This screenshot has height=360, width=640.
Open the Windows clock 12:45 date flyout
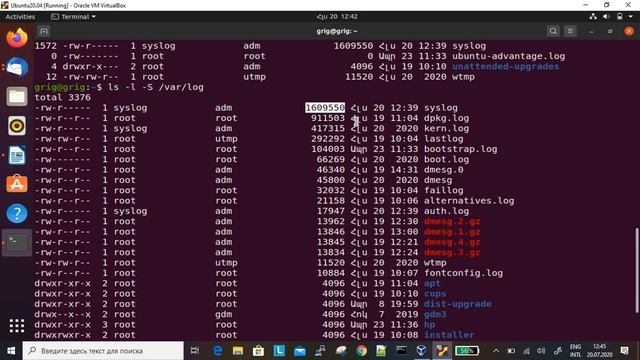point(599,351)
